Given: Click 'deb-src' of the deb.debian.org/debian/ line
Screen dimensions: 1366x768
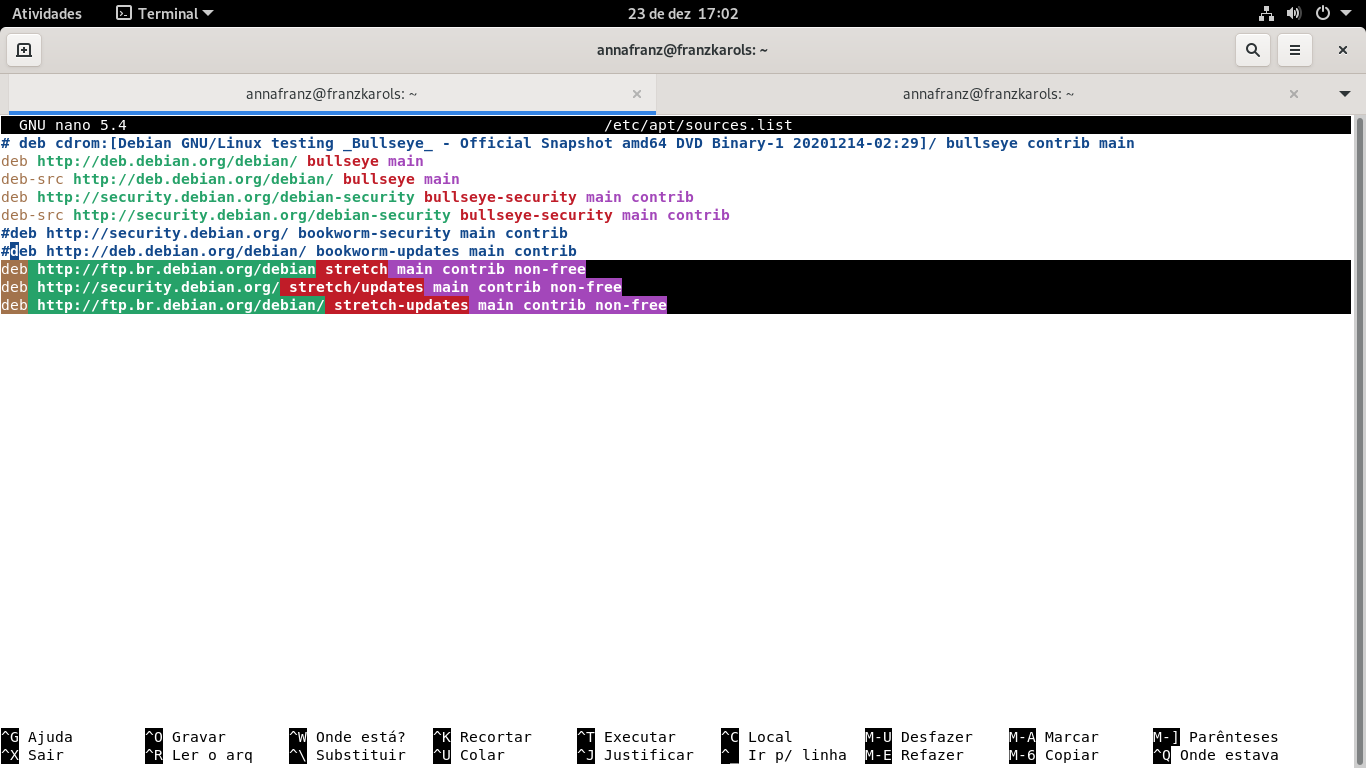Looking at the screenshot, I should 32,179.
